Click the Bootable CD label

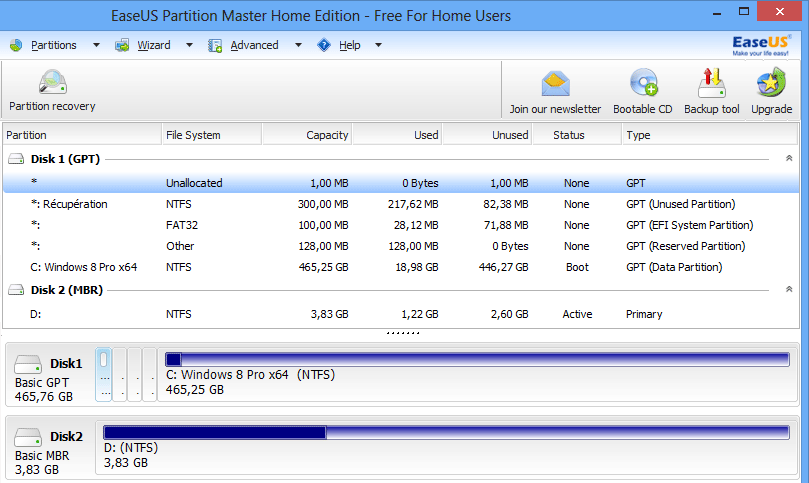(x=643, y=109)
